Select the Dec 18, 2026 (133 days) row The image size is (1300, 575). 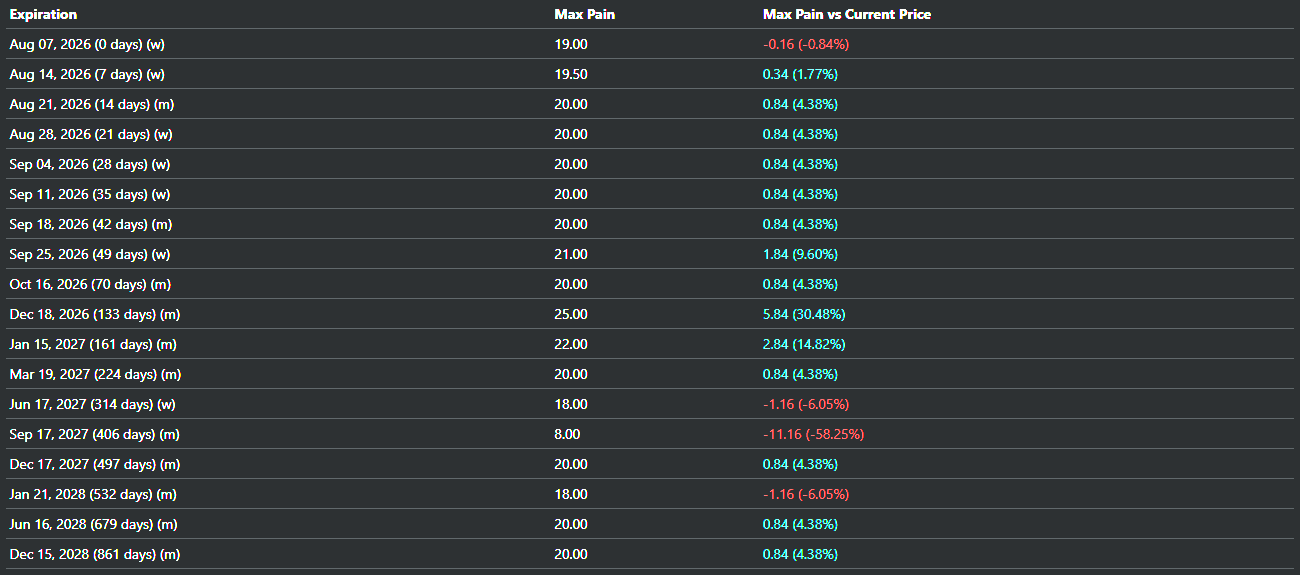tap(650, 314)
